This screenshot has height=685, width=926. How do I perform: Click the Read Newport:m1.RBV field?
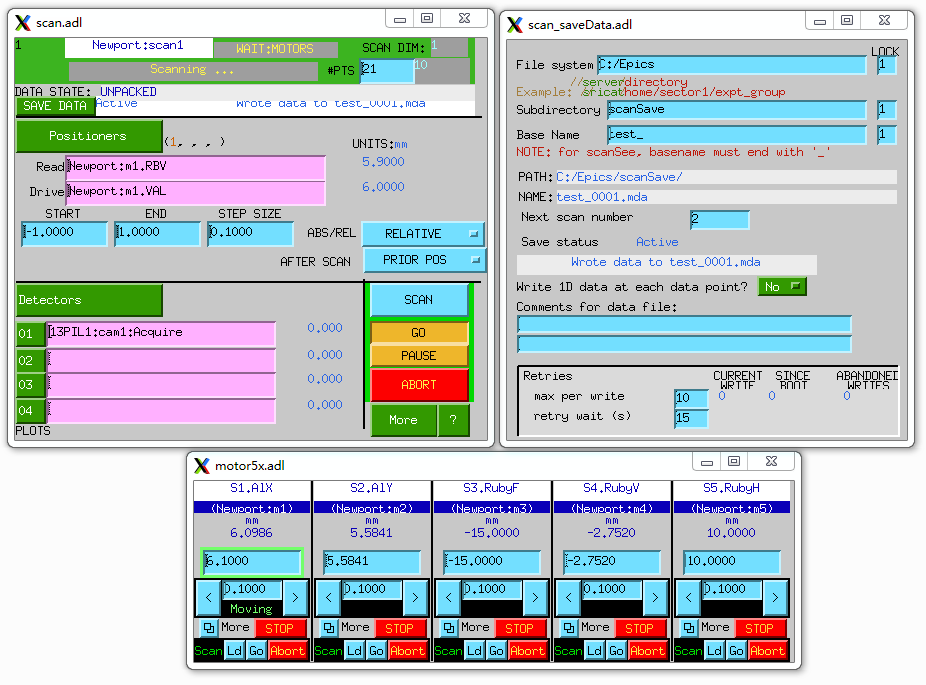tap(195, 167)
